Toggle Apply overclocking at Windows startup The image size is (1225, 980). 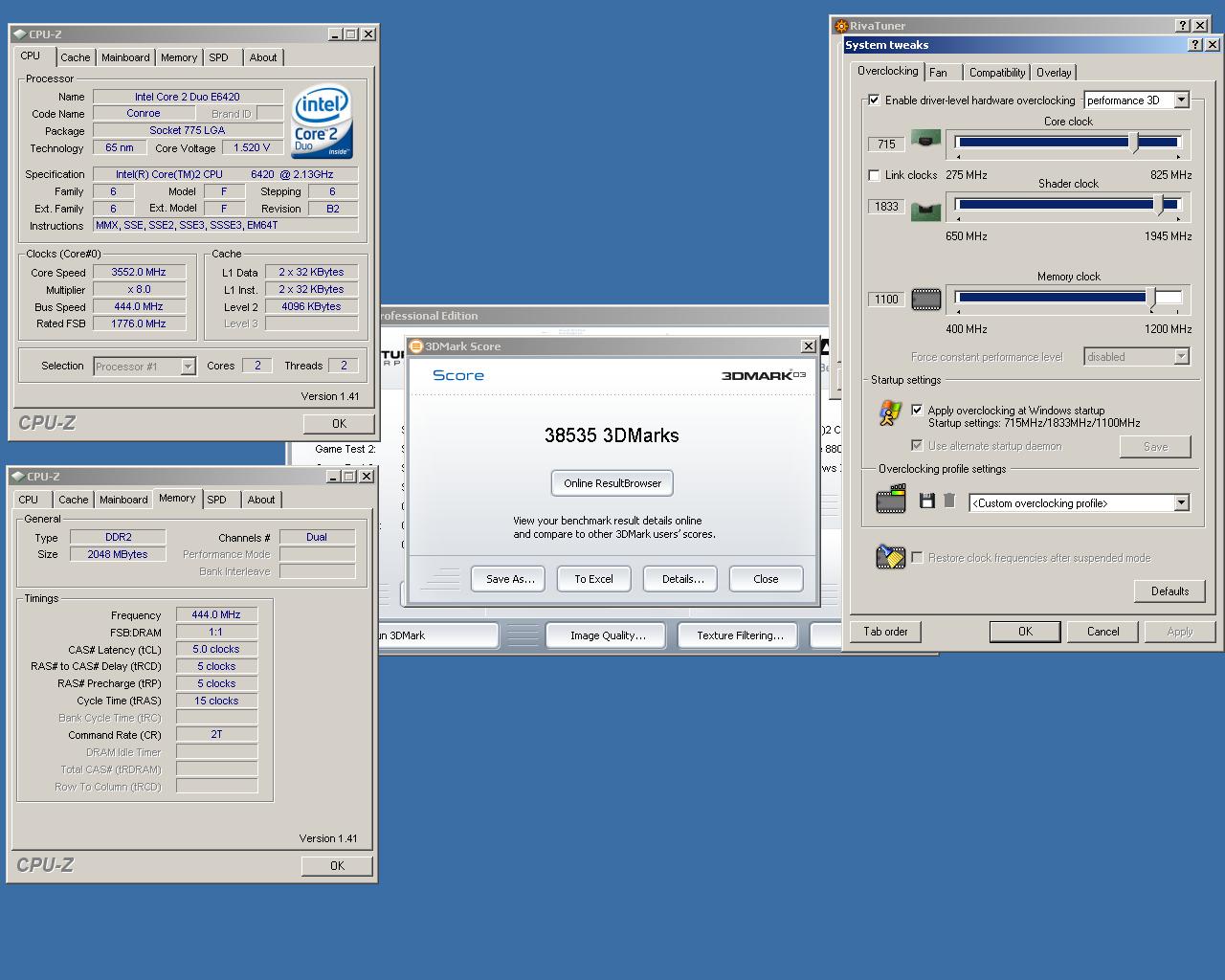(917, 410)
